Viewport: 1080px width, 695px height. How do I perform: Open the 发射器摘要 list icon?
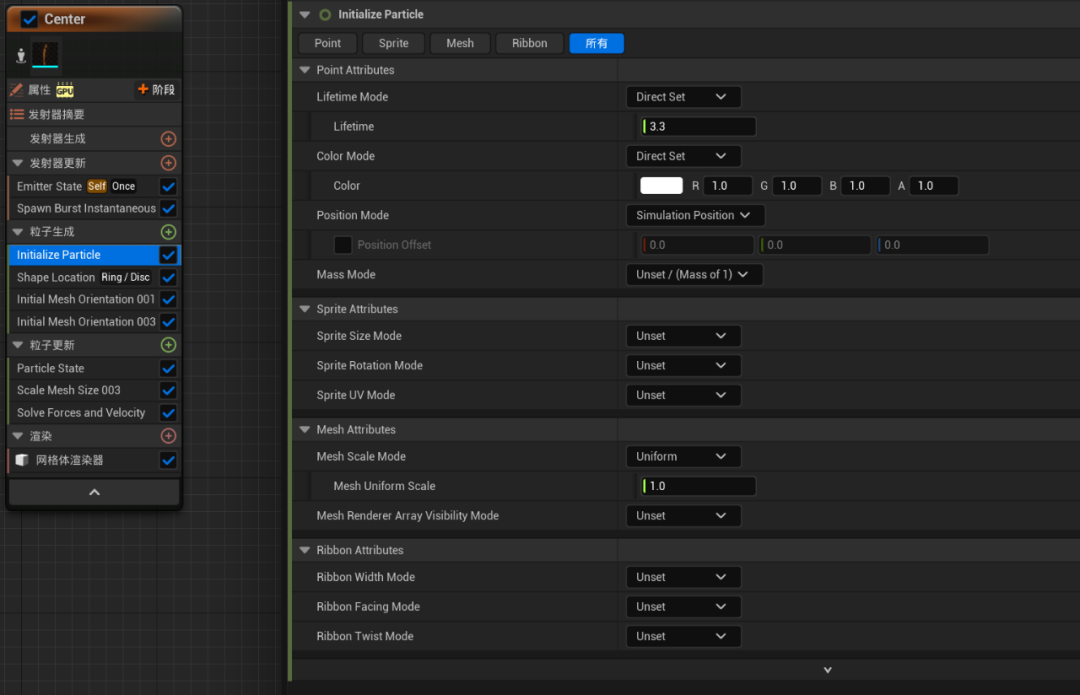pos(17,114)
